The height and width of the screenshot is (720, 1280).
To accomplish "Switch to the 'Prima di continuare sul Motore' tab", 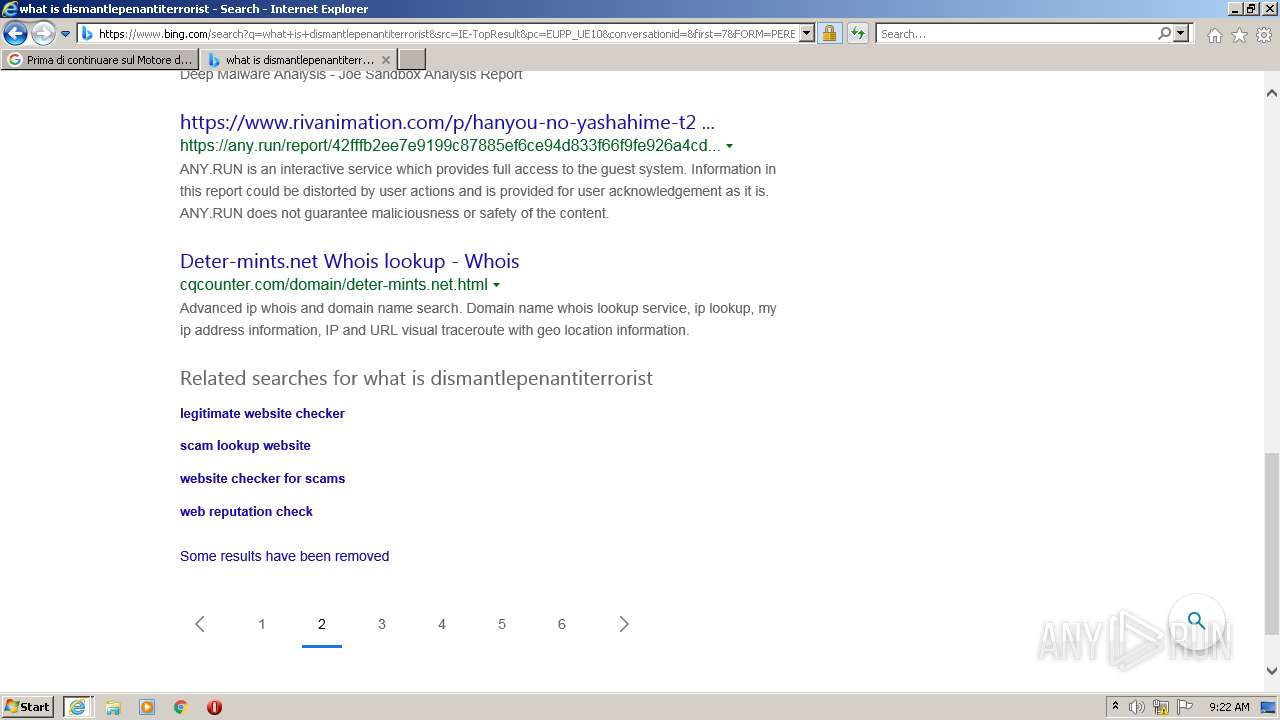I will [x=100, y=60].
